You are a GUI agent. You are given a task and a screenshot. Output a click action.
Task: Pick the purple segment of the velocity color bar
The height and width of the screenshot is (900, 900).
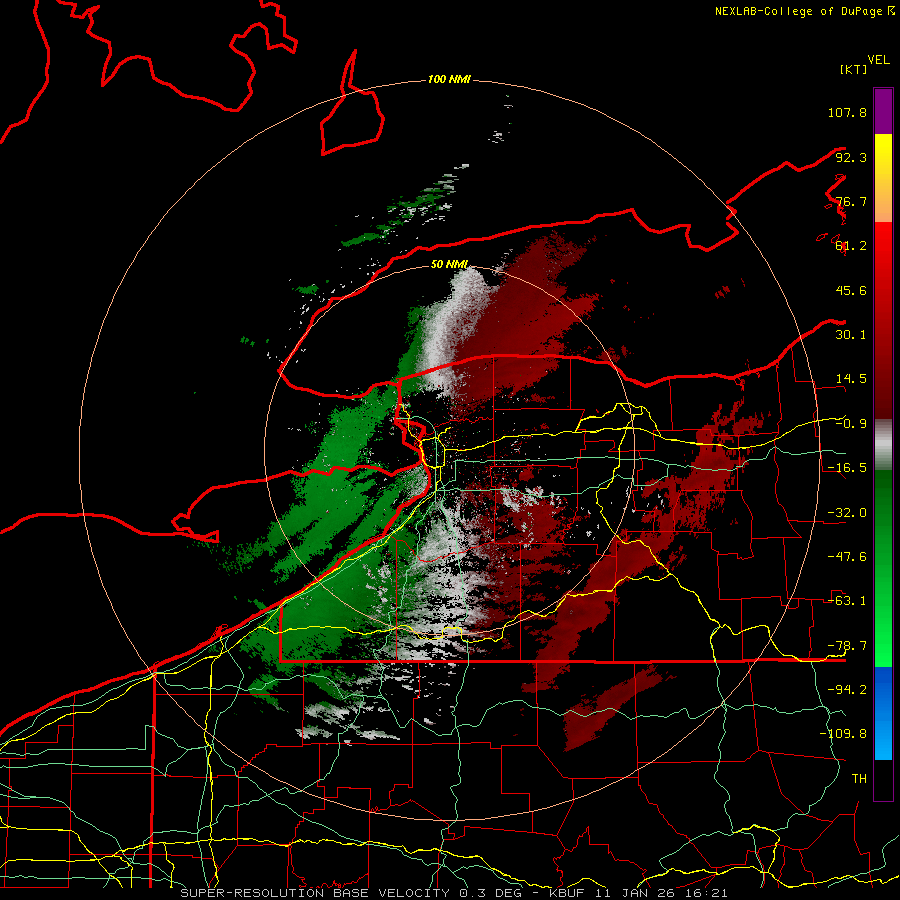(x=883, y=111)
